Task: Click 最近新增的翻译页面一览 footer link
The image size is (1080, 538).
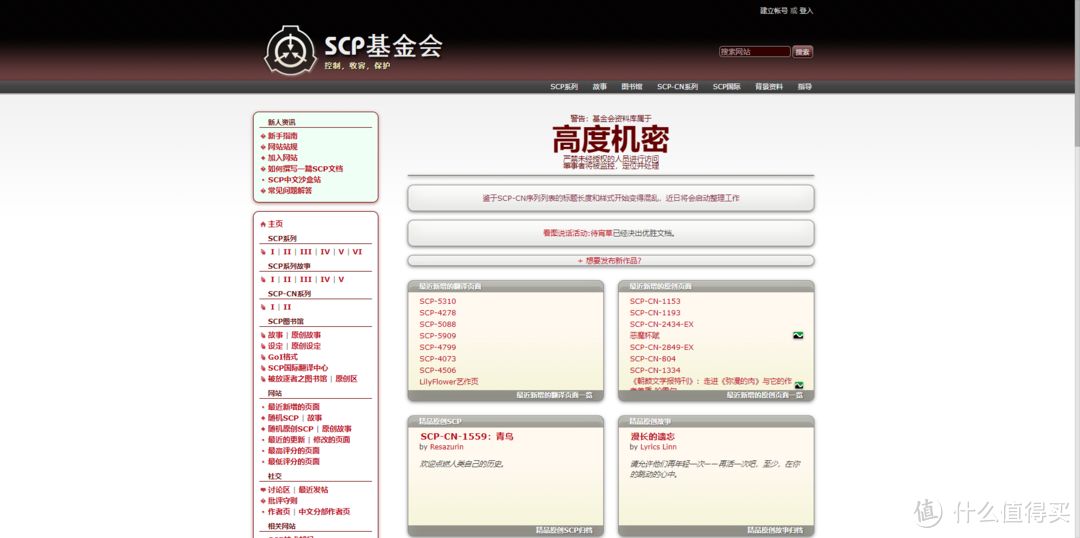Action: coord(554,395)
